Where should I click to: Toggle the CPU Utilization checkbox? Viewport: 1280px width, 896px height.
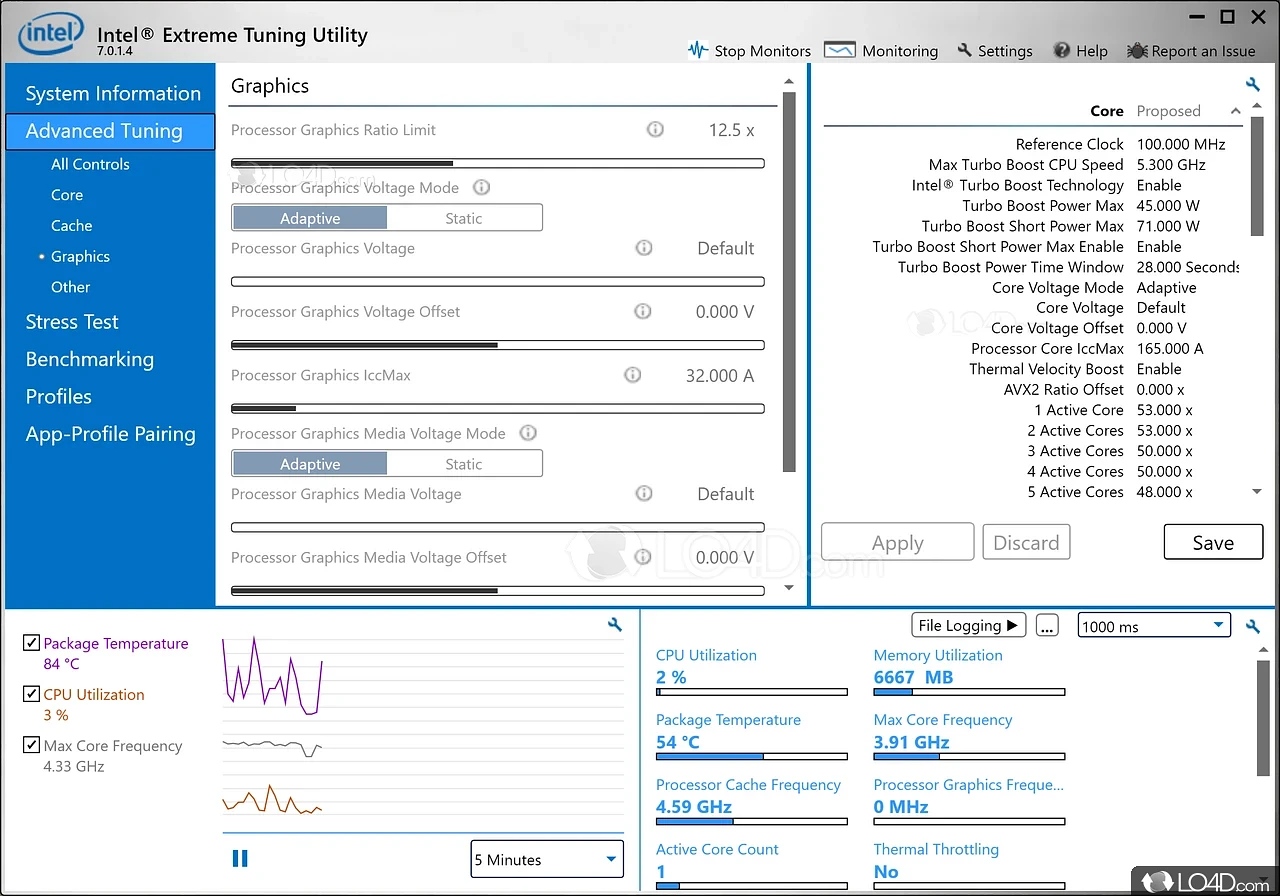(x=31, y=694)
